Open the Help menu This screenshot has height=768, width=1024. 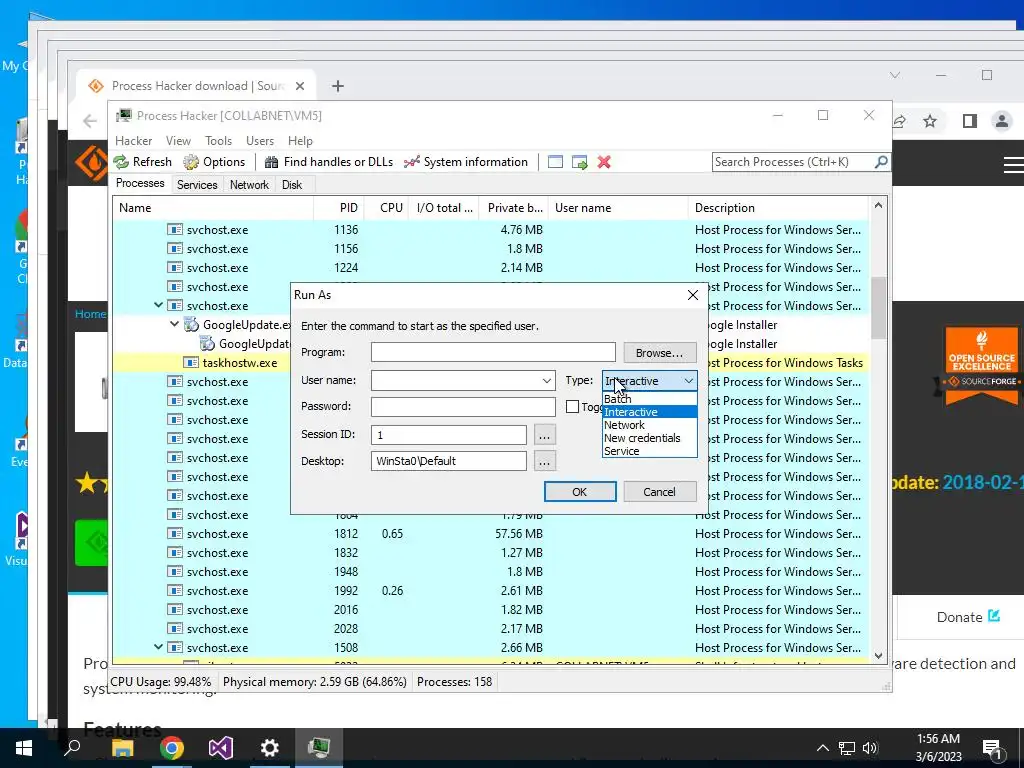tap(300, 141)
